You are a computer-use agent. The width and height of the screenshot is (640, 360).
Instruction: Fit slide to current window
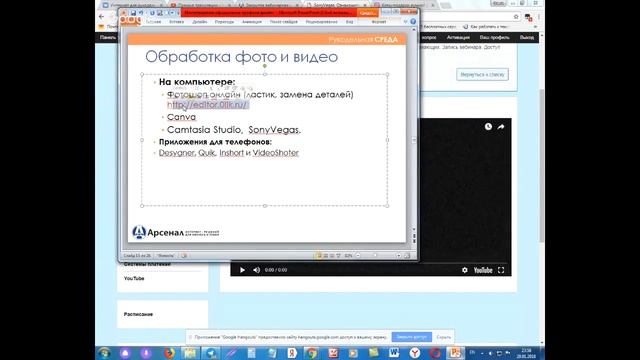click(x=407, y=256)
